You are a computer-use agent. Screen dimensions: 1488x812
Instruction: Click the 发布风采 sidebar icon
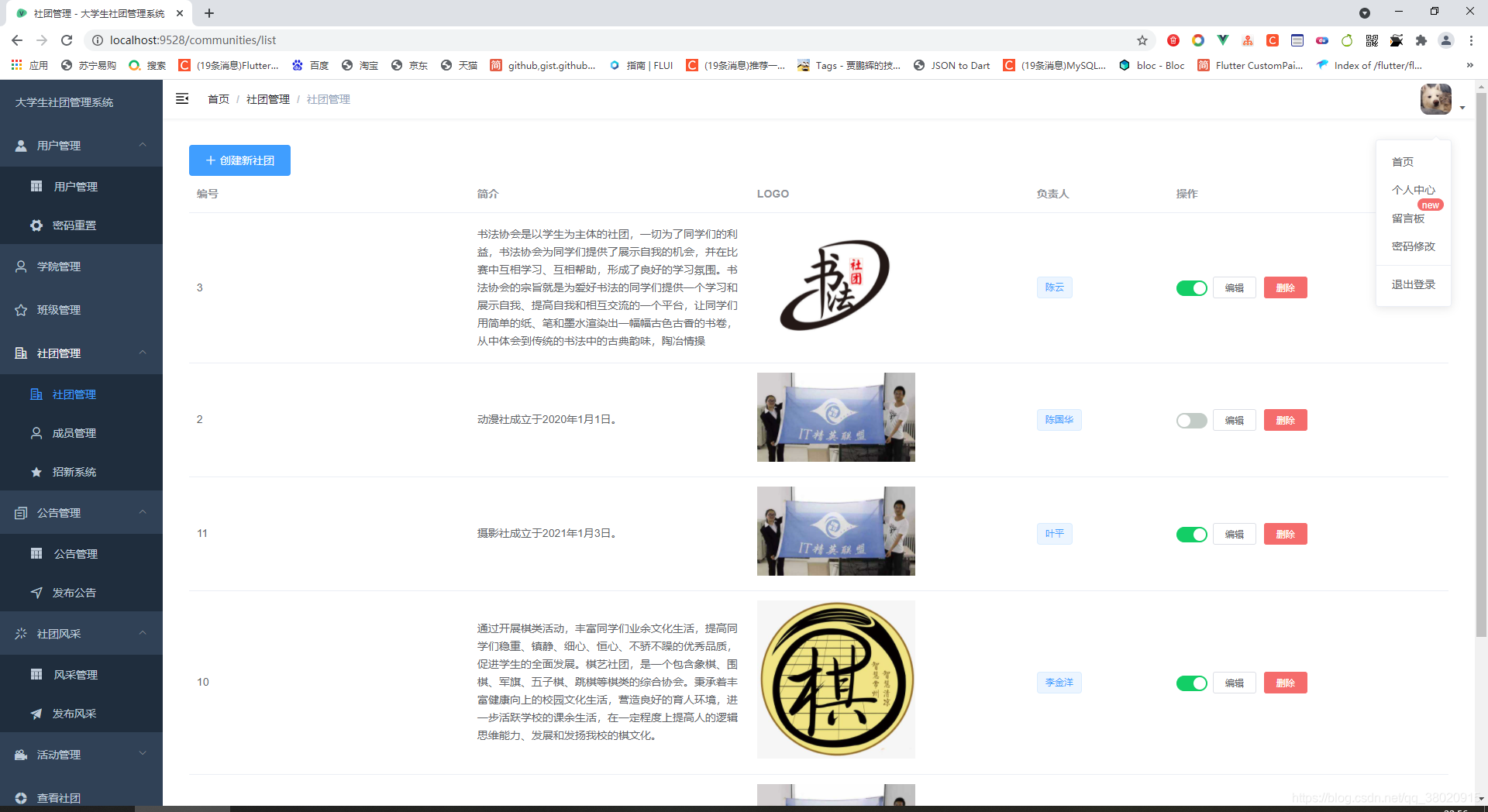pyautogui.click(x=36, y=714)
